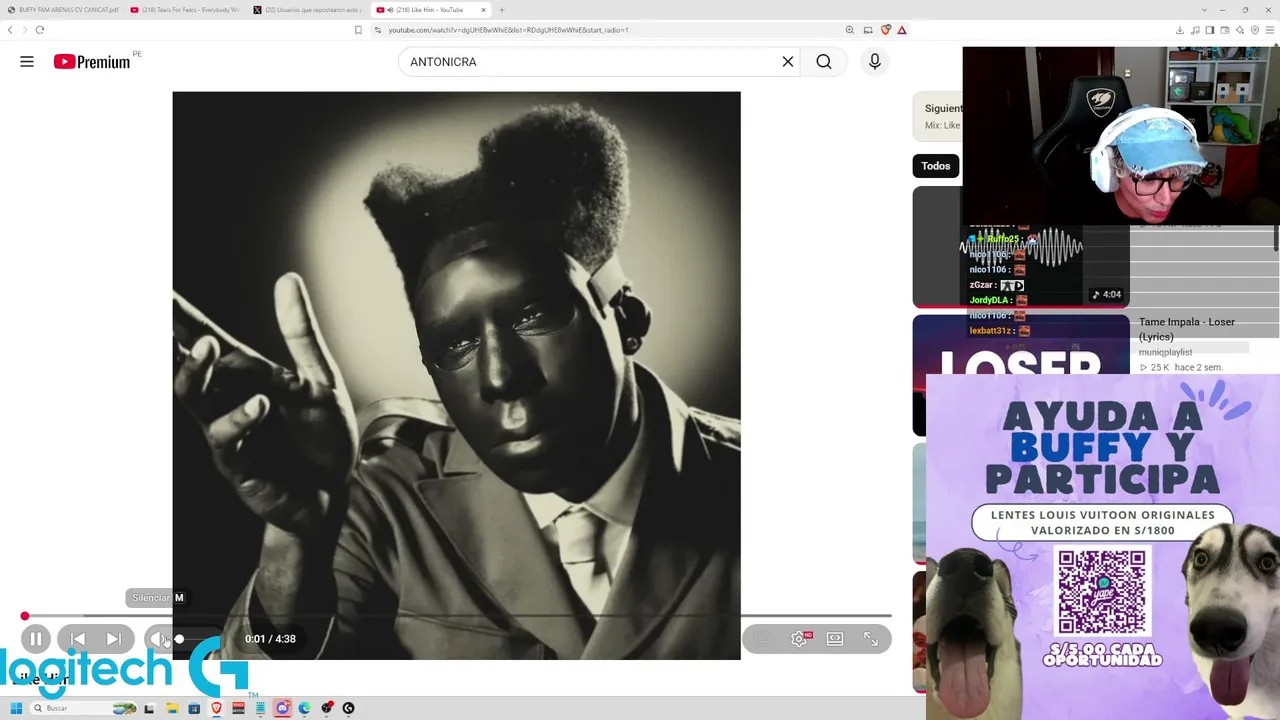The width and height of the screenshot is (1280, 720).
Task: Open the Leo AI sparkle icon
Action: tap(1240, 30)
